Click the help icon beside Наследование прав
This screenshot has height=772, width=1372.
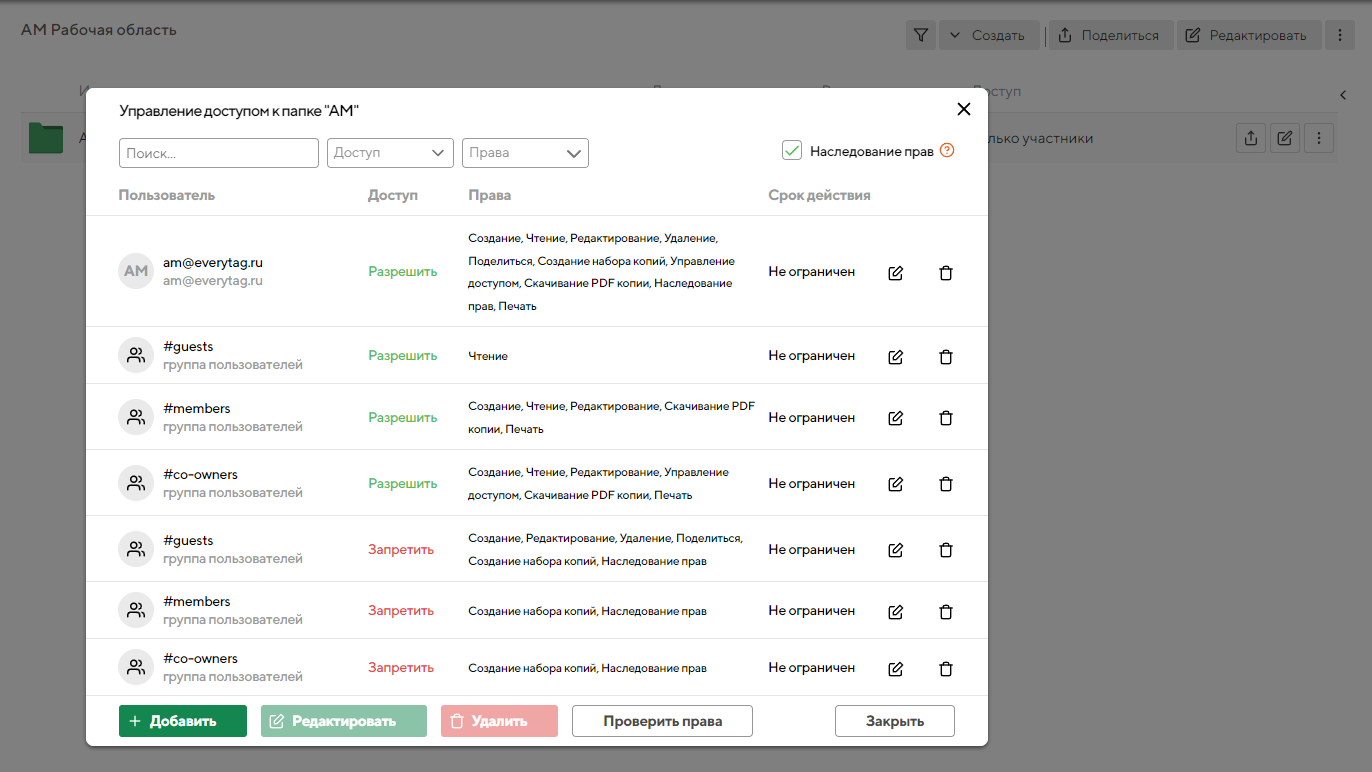947,151
